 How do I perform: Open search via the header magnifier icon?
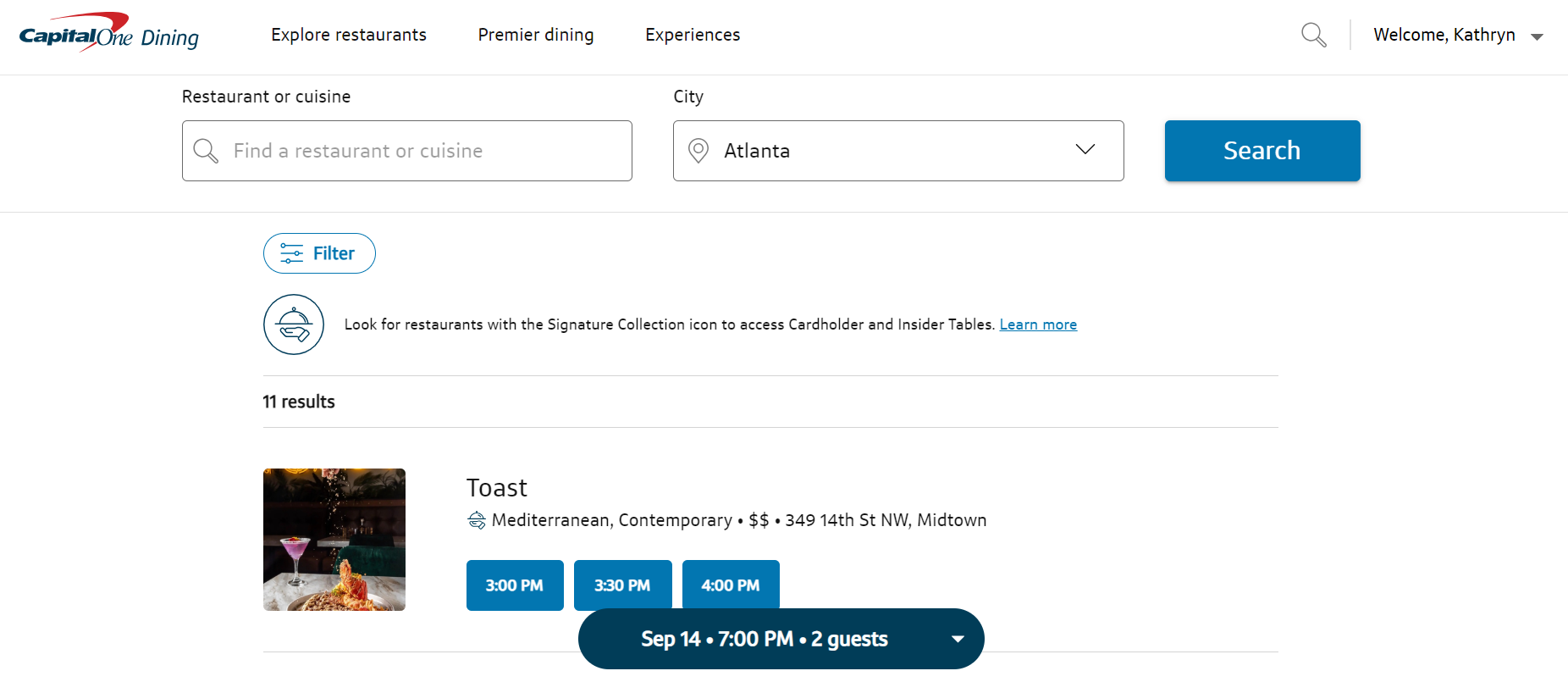[1313, 35]
